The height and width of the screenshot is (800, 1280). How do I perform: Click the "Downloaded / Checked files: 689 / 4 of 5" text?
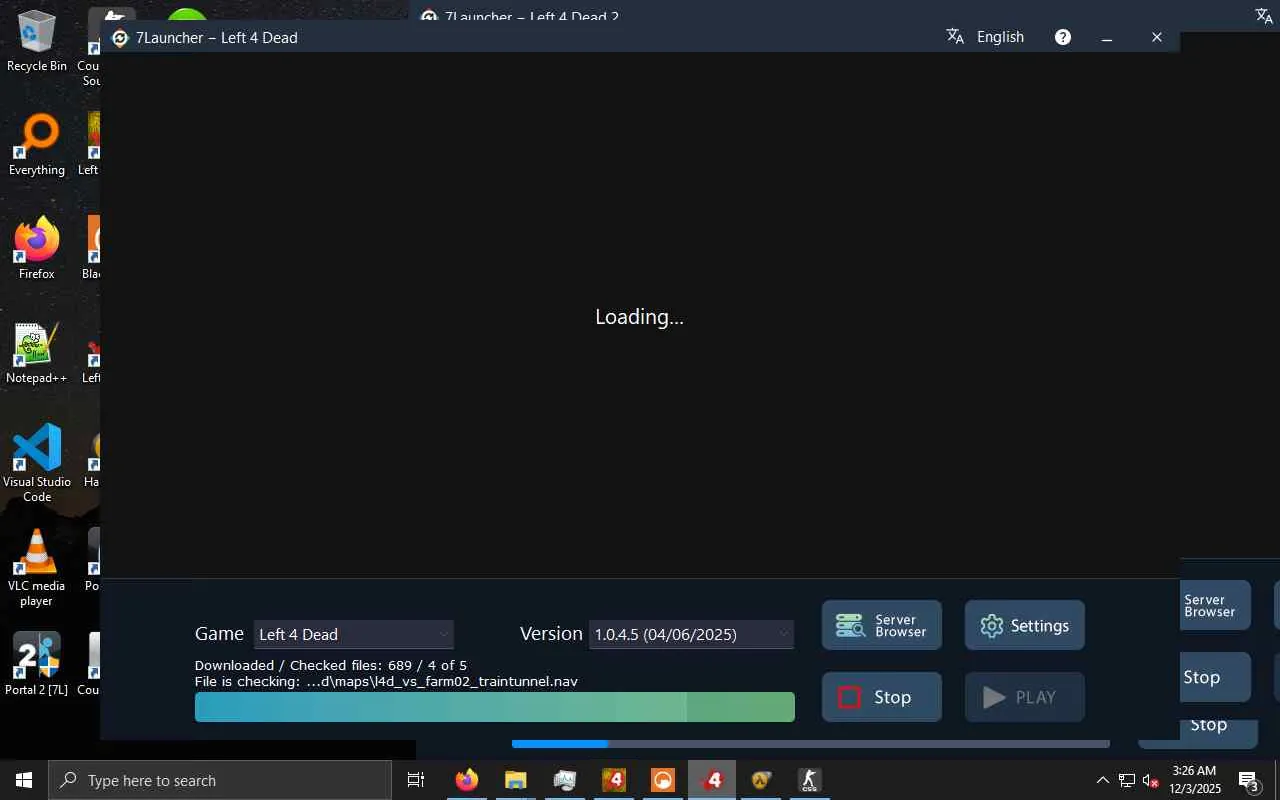(331, 665)
